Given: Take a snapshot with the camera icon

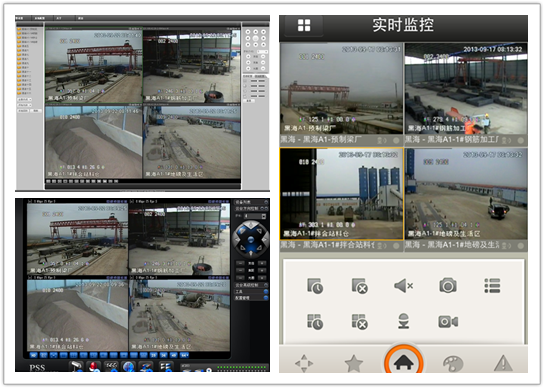Looking at the screenshot, I should pyautogui.click(x=448, y=285).
